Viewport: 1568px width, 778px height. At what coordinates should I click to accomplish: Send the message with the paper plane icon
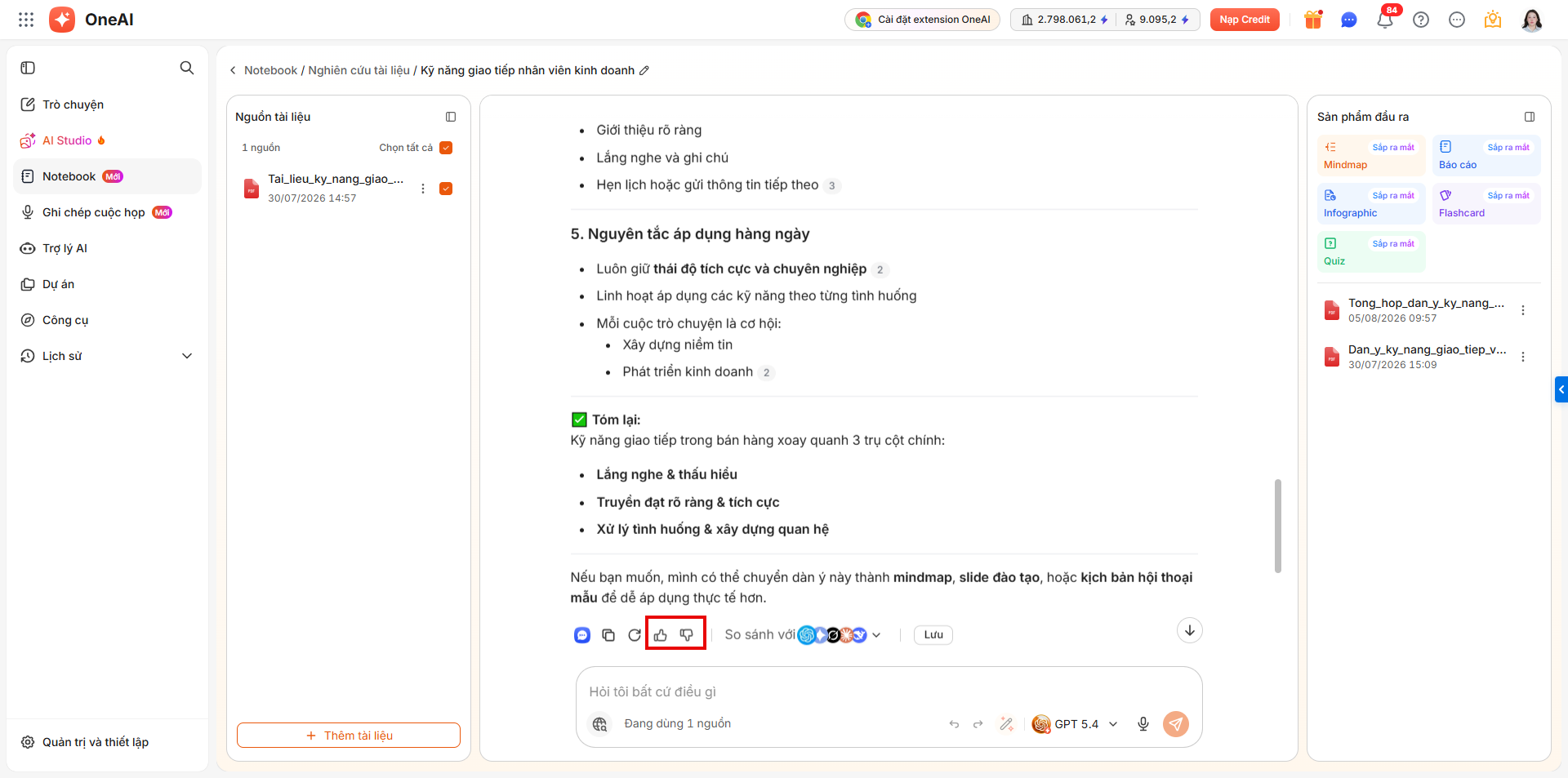click(1176, 724)
